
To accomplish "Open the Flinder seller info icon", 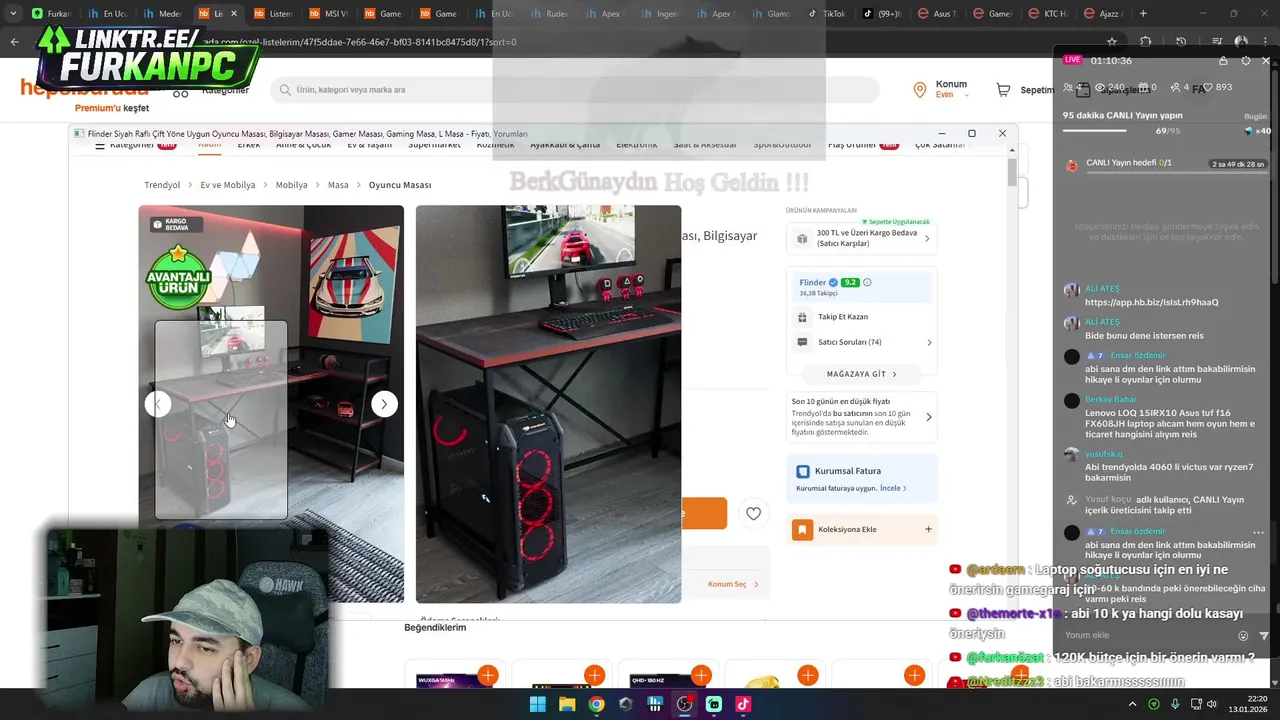I will [867, 282].
